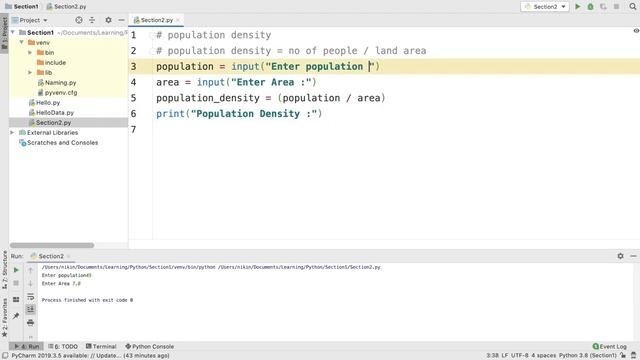Change the UTF-8 file encoding

520,356
